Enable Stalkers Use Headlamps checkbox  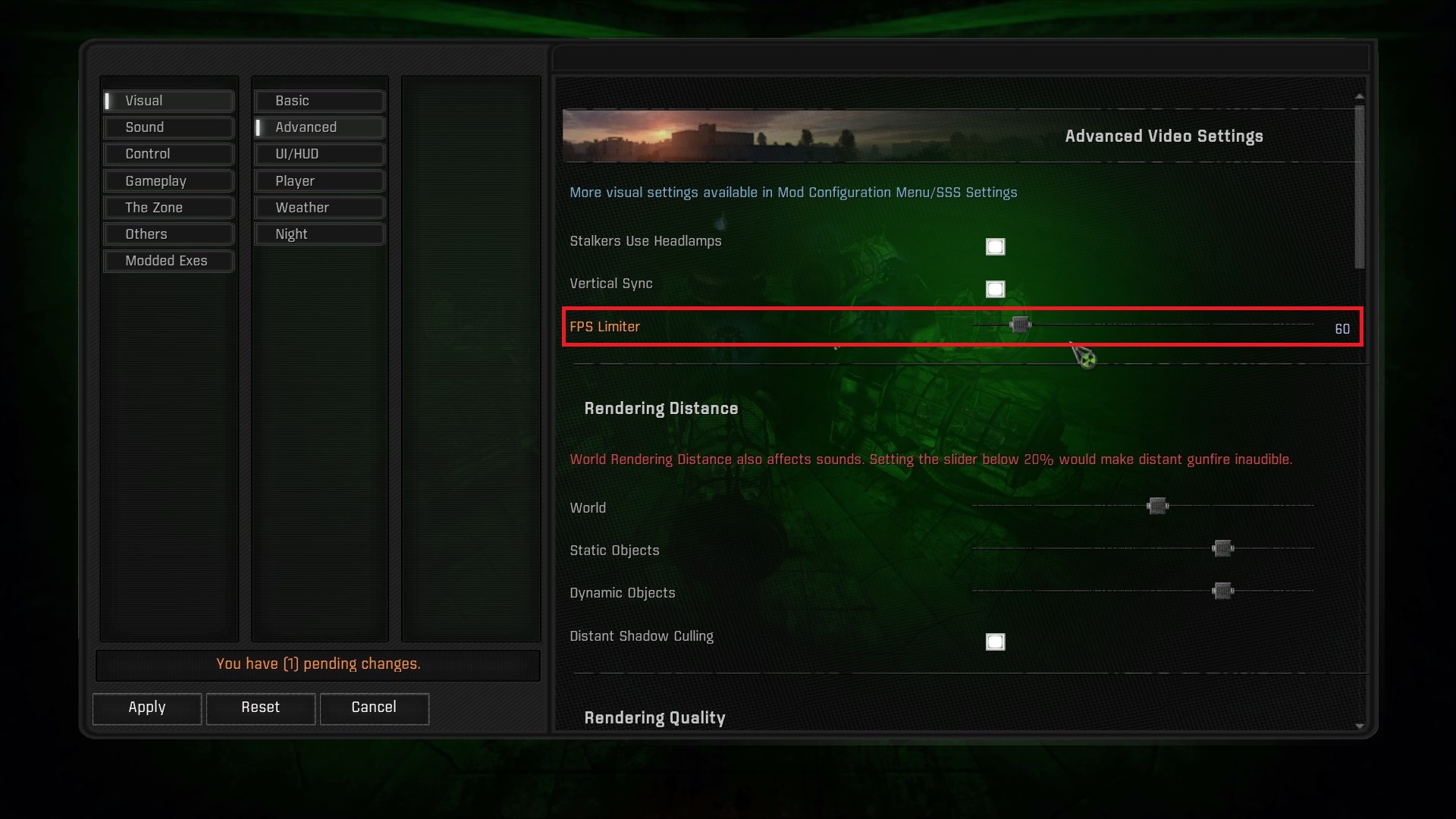995,247
